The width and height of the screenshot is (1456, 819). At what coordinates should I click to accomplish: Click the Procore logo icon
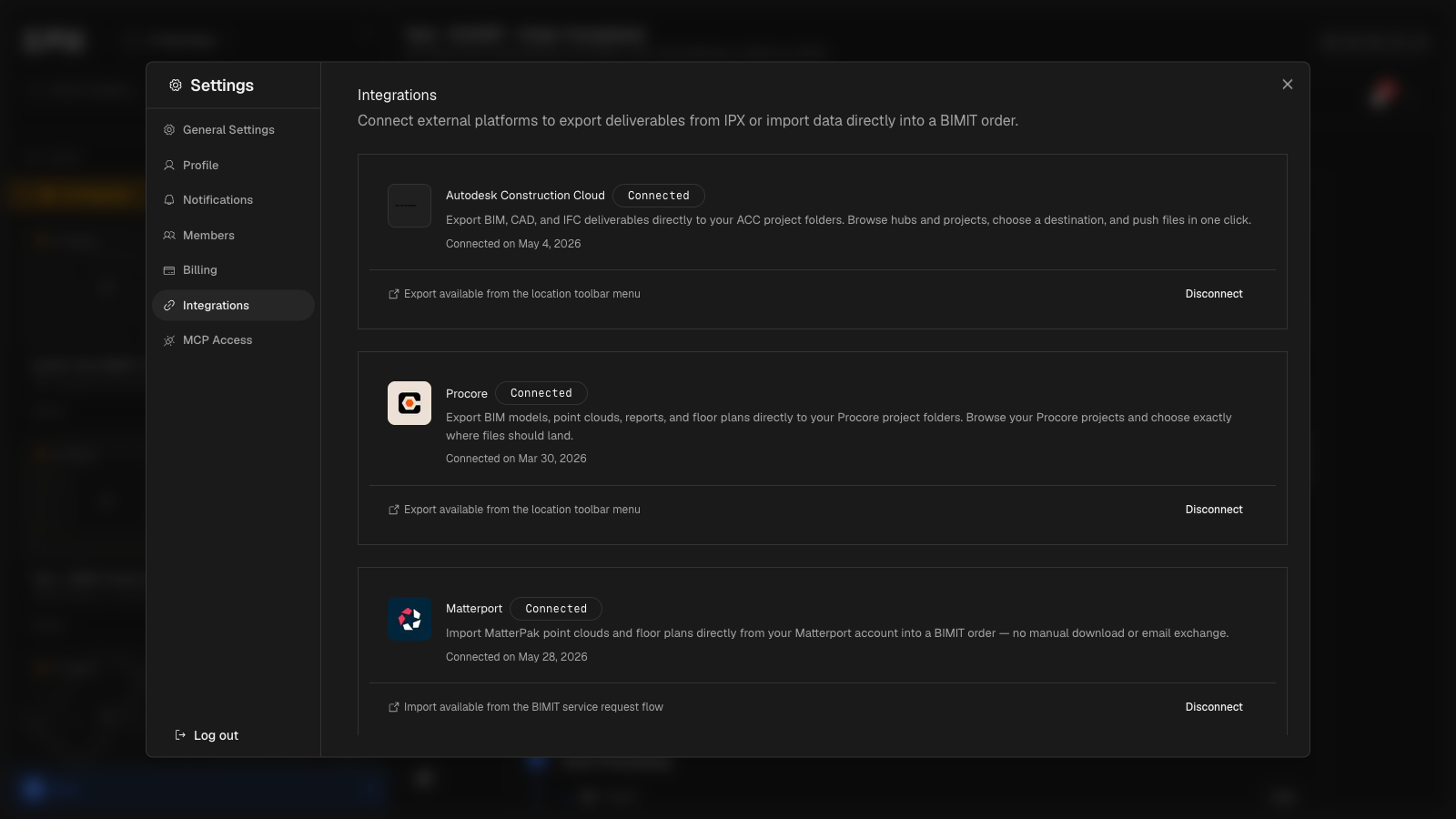[409, 403]
